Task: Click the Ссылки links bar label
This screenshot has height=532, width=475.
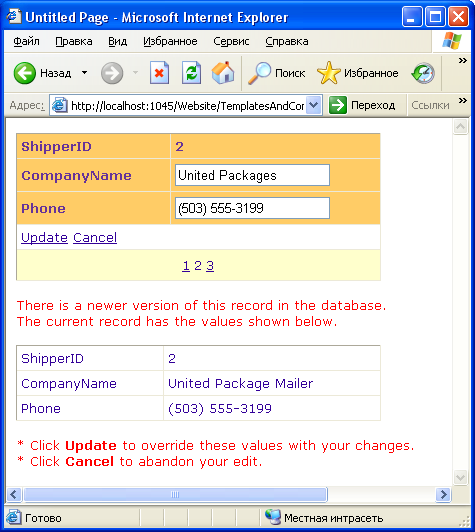Action: point(430,105)
